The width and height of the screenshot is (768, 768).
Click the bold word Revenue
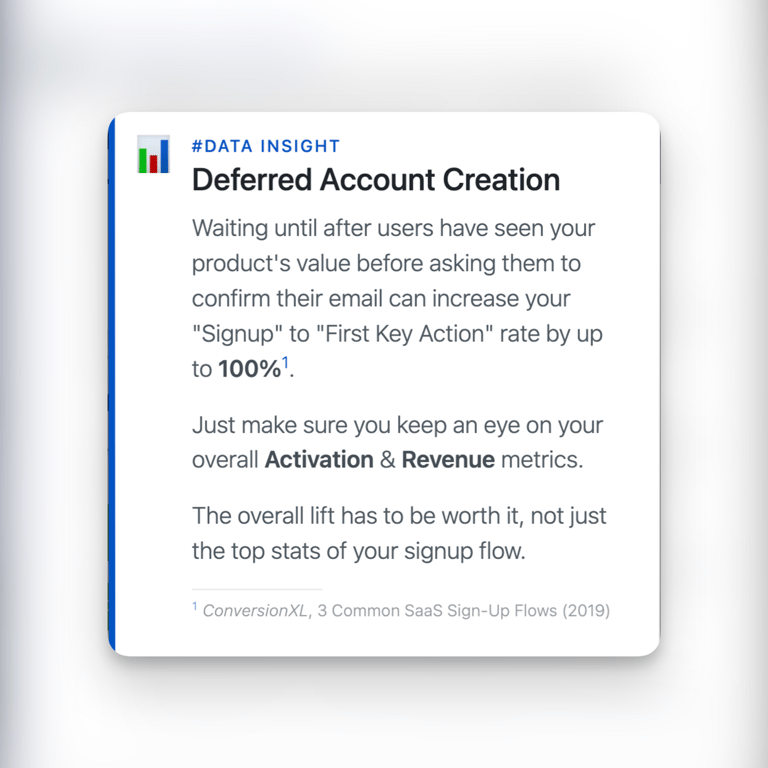tap(448, 460)
